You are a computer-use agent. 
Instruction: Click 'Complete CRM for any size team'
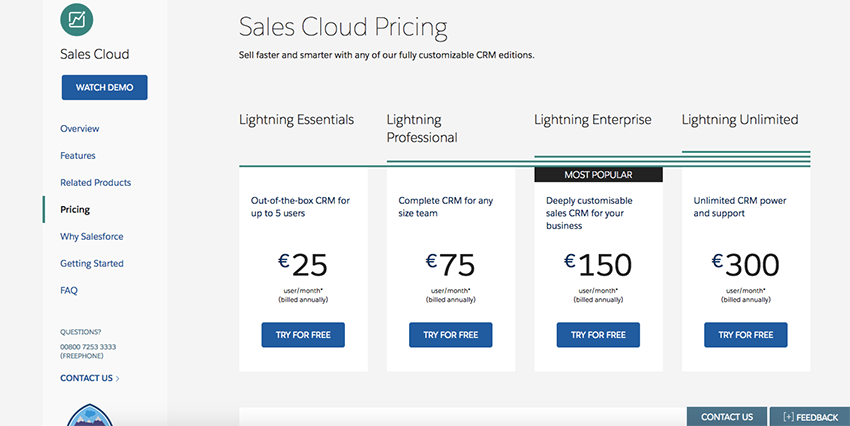pos(446,206)
